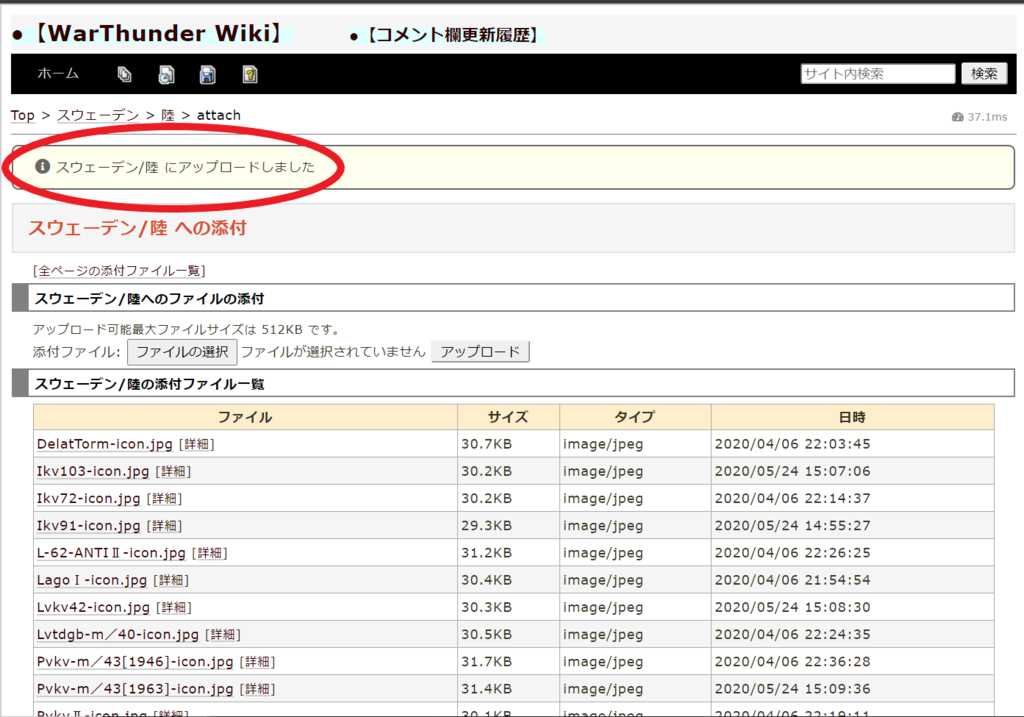Click the floppy disk backup icon
The width and height of the screenshot is (1024, 717).
click(208, 74)
